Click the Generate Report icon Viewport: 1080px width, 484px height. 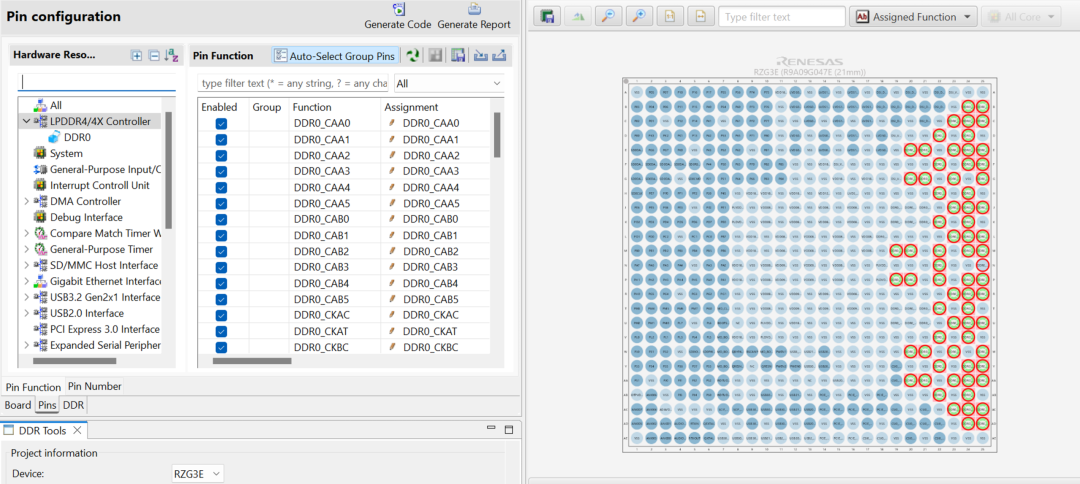point(474,10)
